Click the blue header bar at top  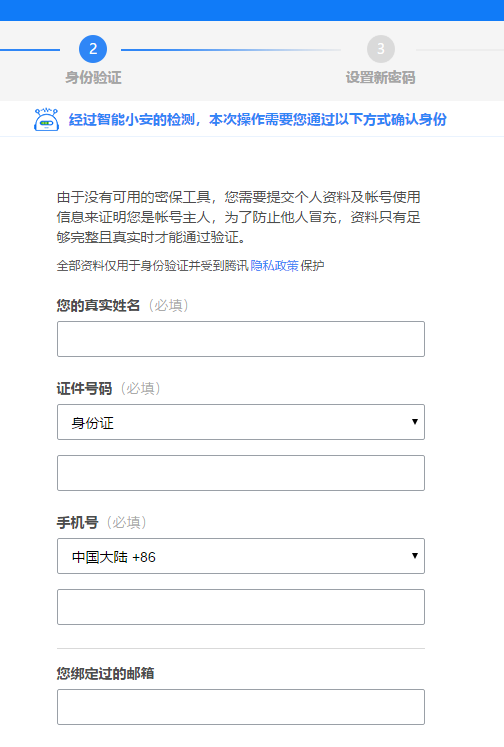tap(252, 10)
